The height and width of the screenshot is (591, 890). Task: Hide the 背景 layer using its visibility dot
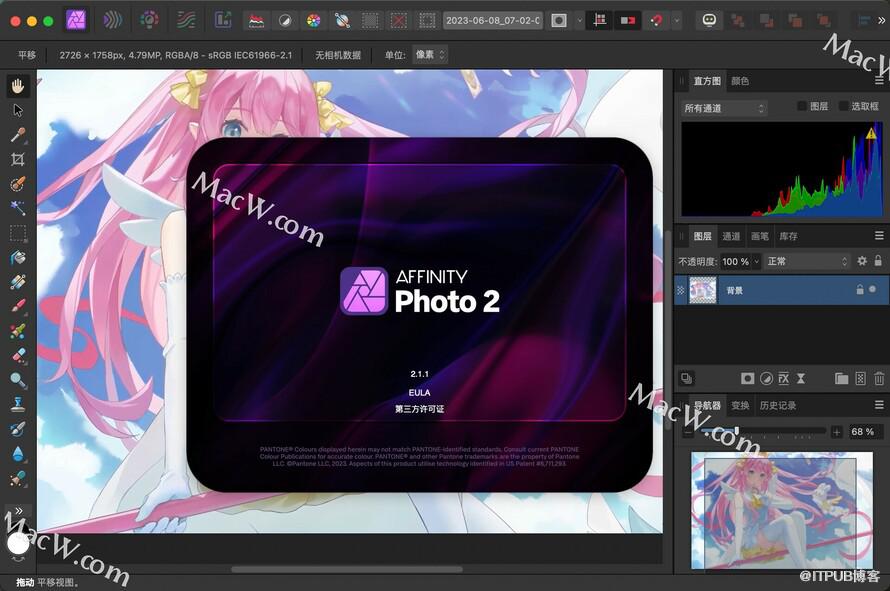(x=872, y=290)
